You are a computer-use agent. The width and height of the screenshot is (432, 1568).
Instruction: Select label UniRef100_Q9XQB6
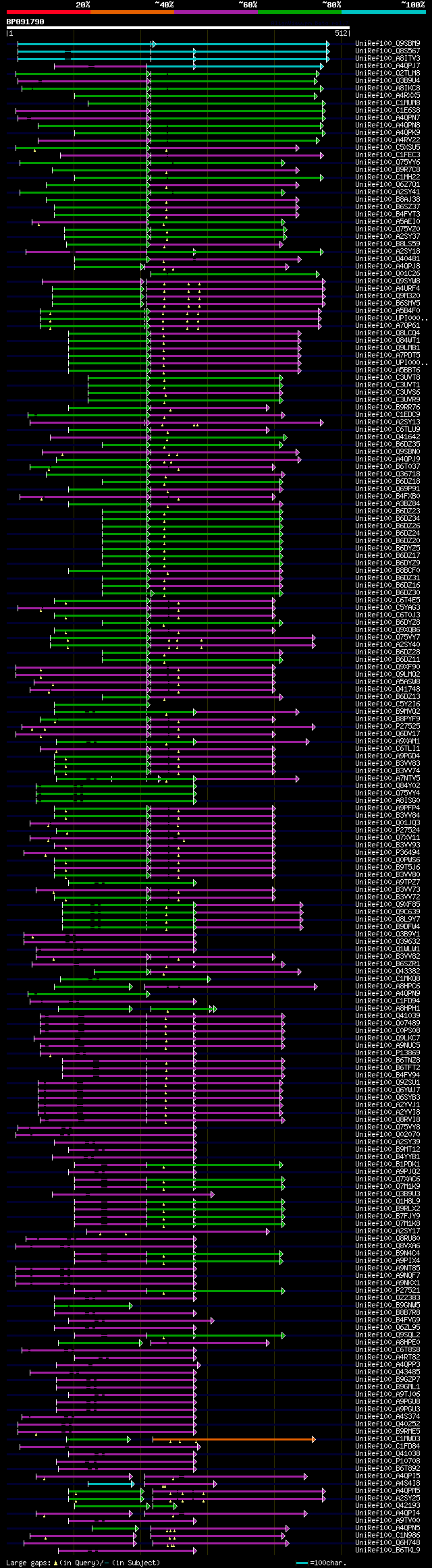387,630
